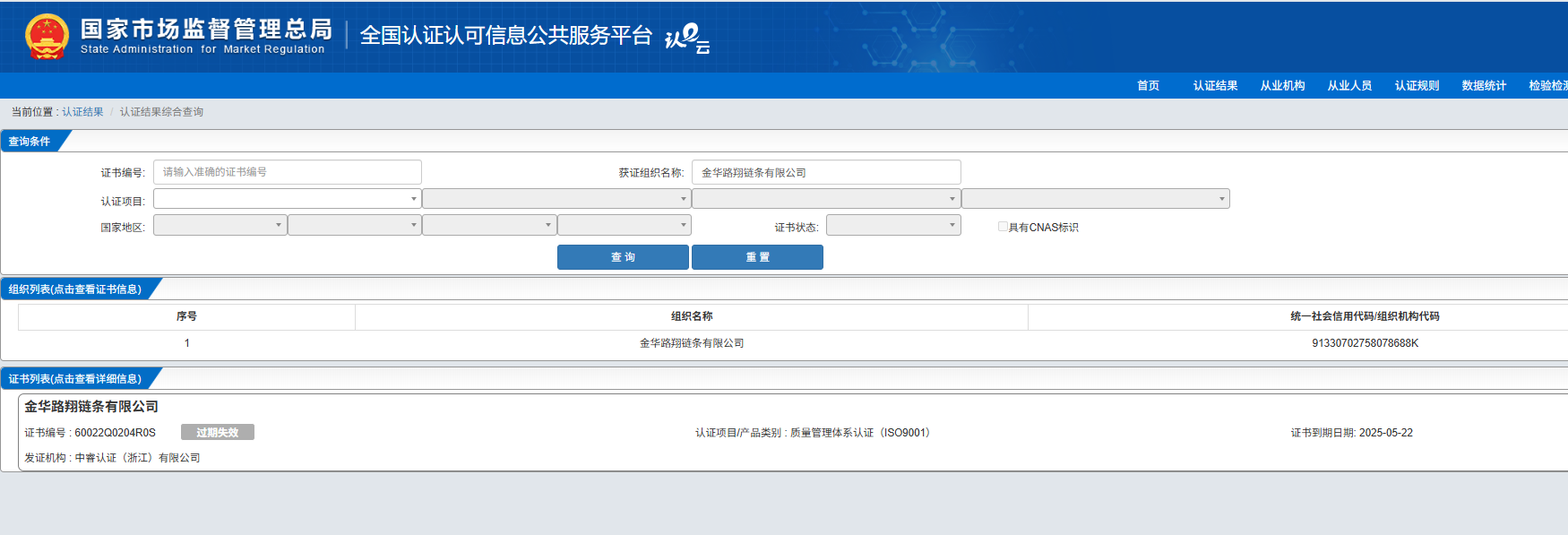Click the 组织名称 column header

[x=692, y=316]
